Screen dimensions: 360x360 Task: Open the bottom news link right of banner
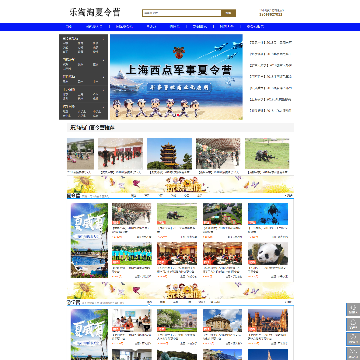click(x=271, y=110)
